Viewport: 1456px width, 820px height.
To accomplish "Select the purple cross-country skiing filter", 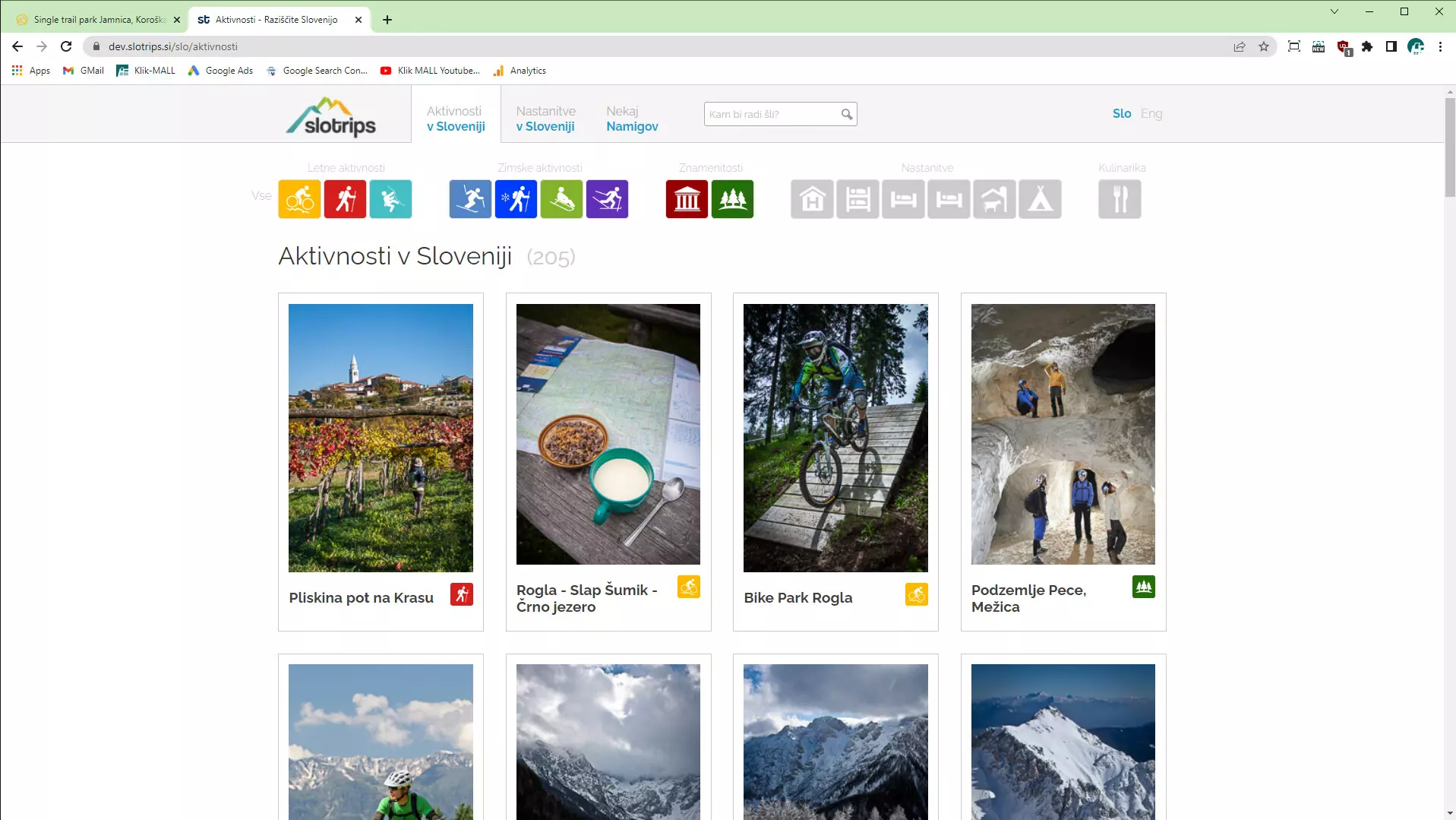I will [607, 199].
